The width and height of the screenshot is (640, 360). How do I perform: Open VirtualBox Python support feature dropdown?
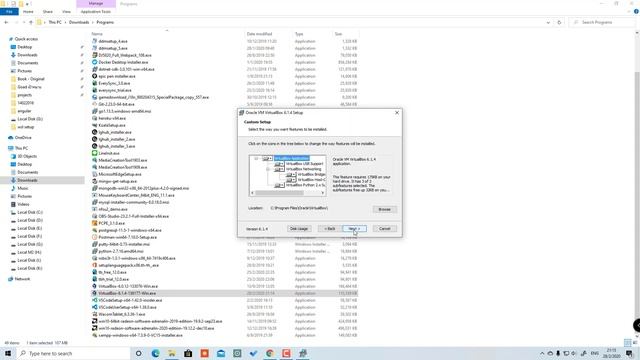(279, 185)
